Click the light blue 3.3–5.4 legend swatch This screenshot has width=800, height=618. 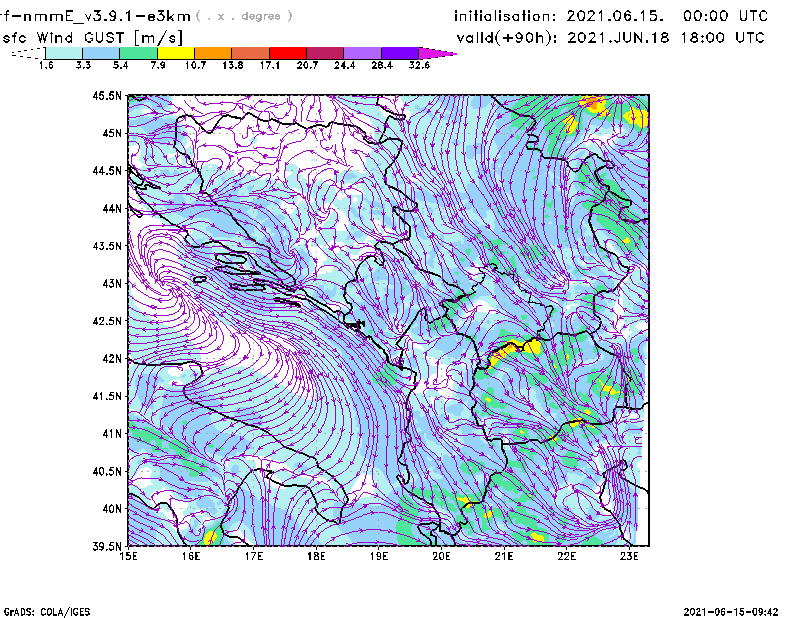pyautogui.click(x=101, y=53)
